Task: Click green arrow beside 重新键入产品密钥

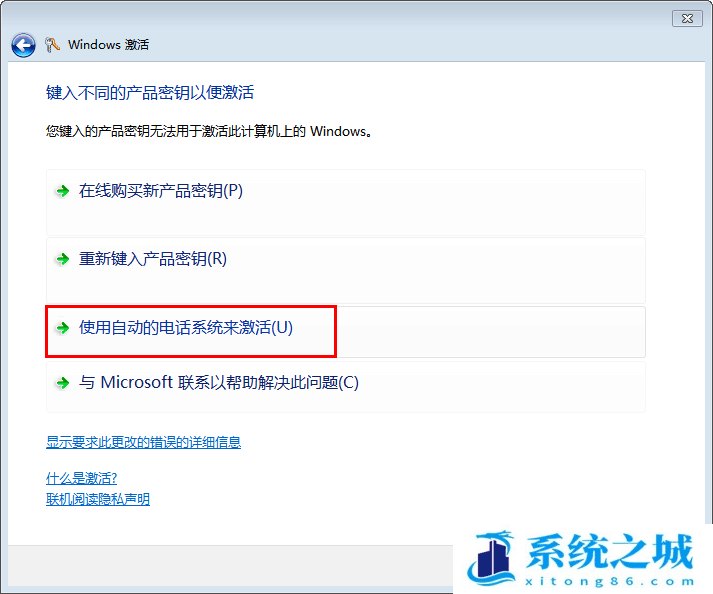Action: click(62, 259)
